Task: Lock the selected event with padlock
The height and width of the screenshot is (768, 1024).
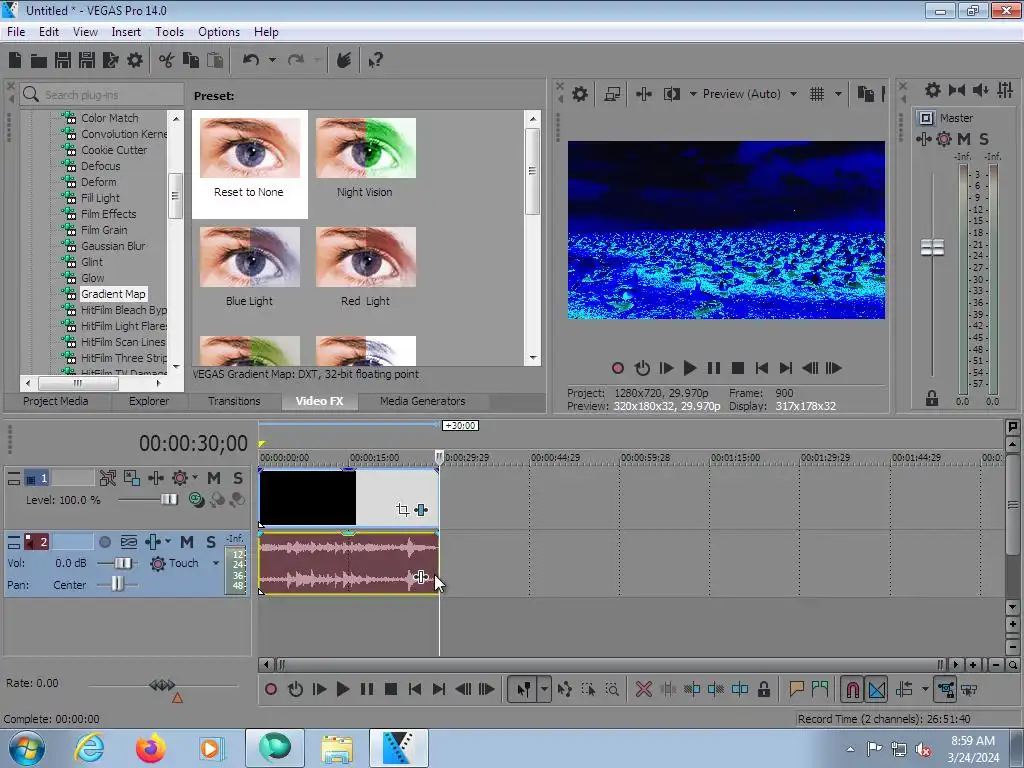Action: tap(763, 689)
